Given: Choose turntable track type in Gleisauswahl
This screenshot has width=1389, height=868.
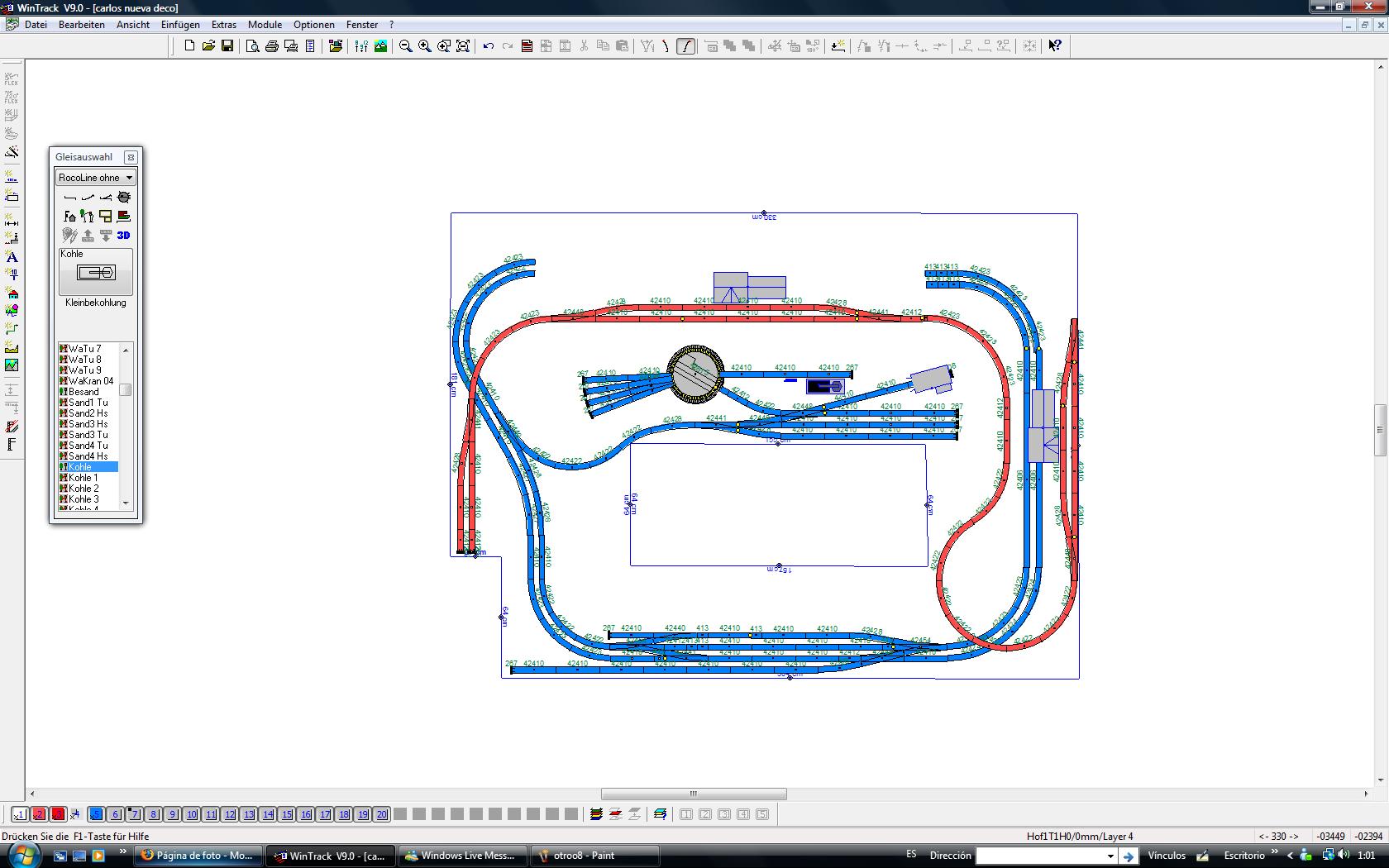Looking at the screenshot, I should click(x=124, y=198).
